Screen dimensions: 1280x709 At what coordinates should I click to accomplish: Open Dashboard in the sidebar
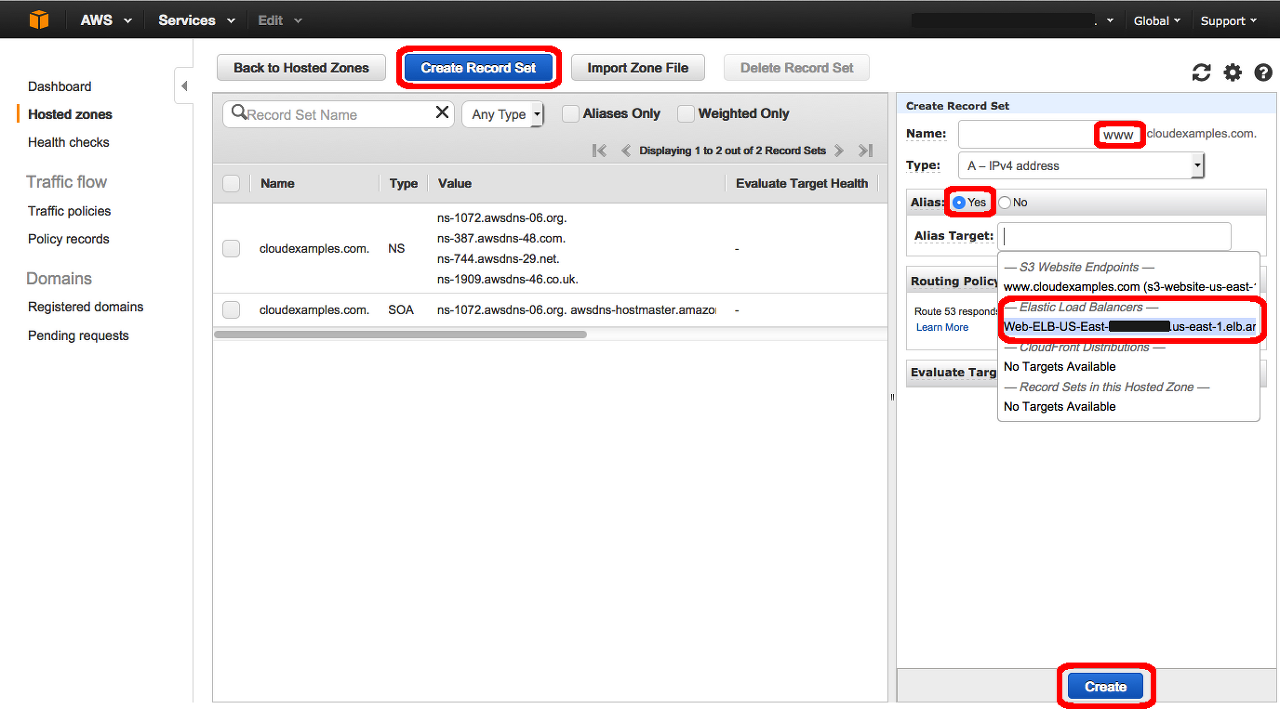(59, 86)
